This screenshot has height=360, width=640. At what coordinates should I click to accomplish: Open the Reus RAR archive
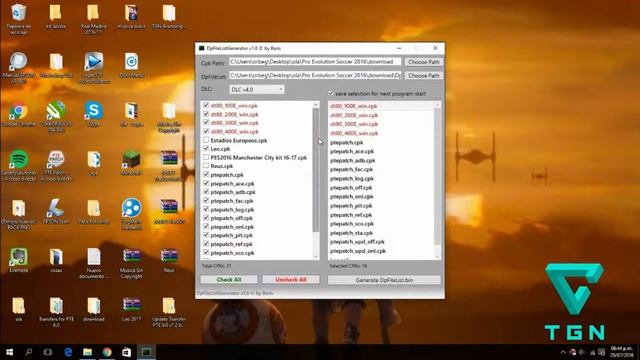coord(169,260)
